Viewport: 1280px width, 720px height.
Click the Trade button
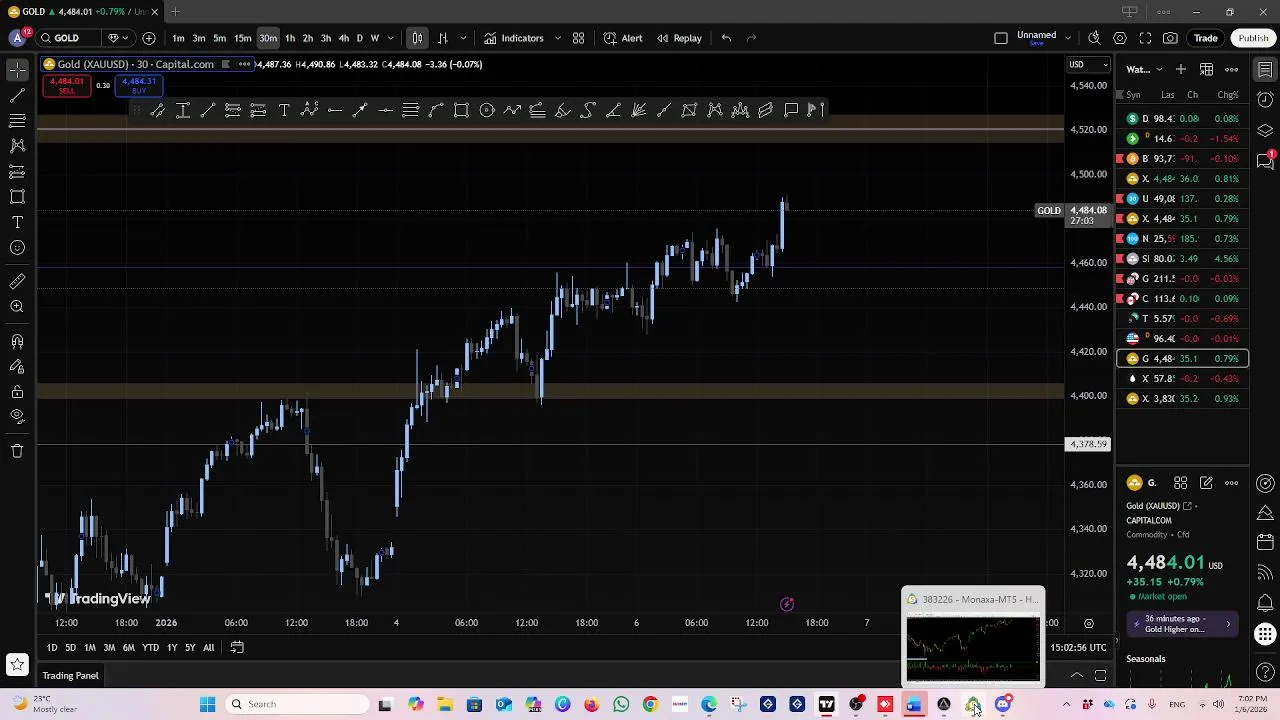click(x=1205, y=38)
